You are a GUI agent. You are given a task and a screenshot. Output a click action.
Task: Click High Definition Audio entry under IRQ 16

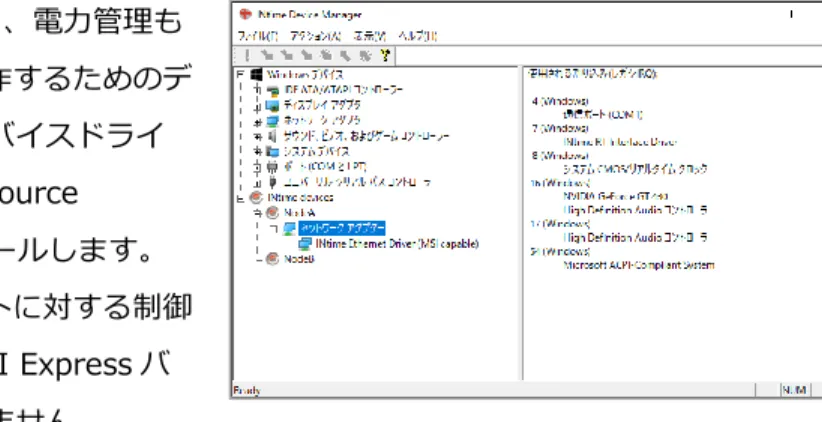(x=636, y=210)
